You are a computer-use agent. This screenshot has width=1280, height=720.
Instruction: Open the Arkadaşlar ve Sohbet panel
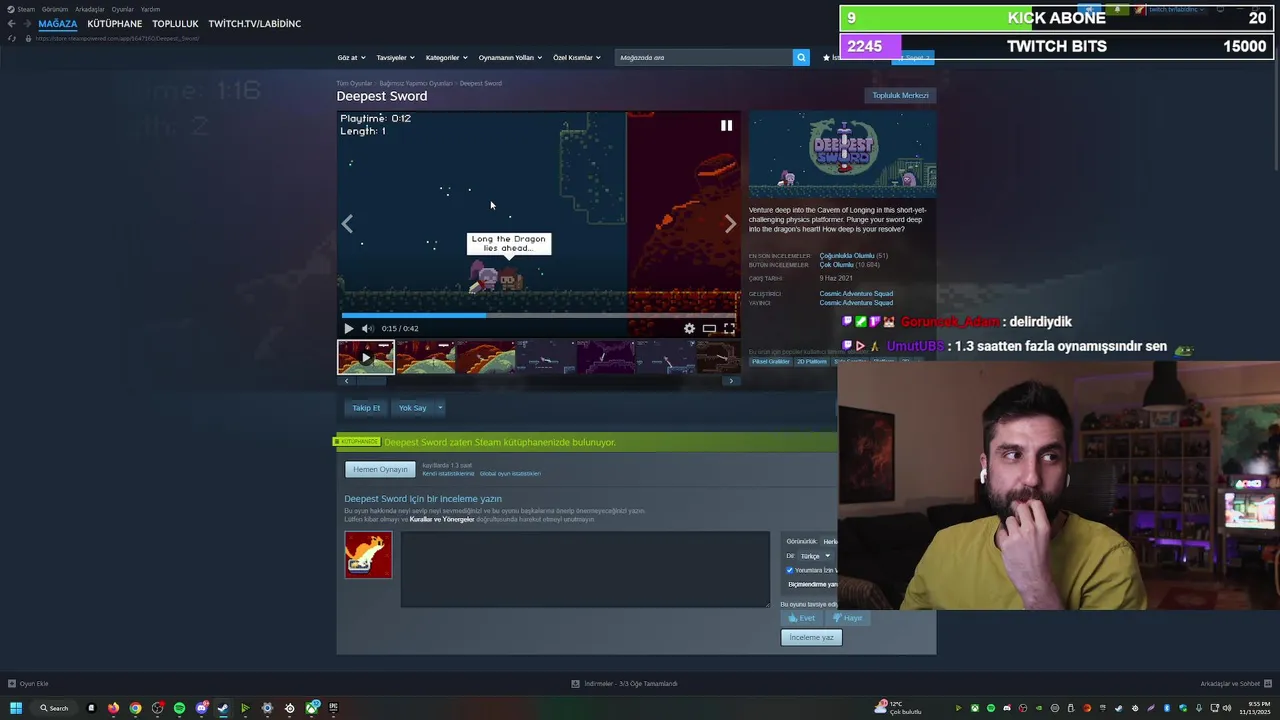tap(1236, 684)
